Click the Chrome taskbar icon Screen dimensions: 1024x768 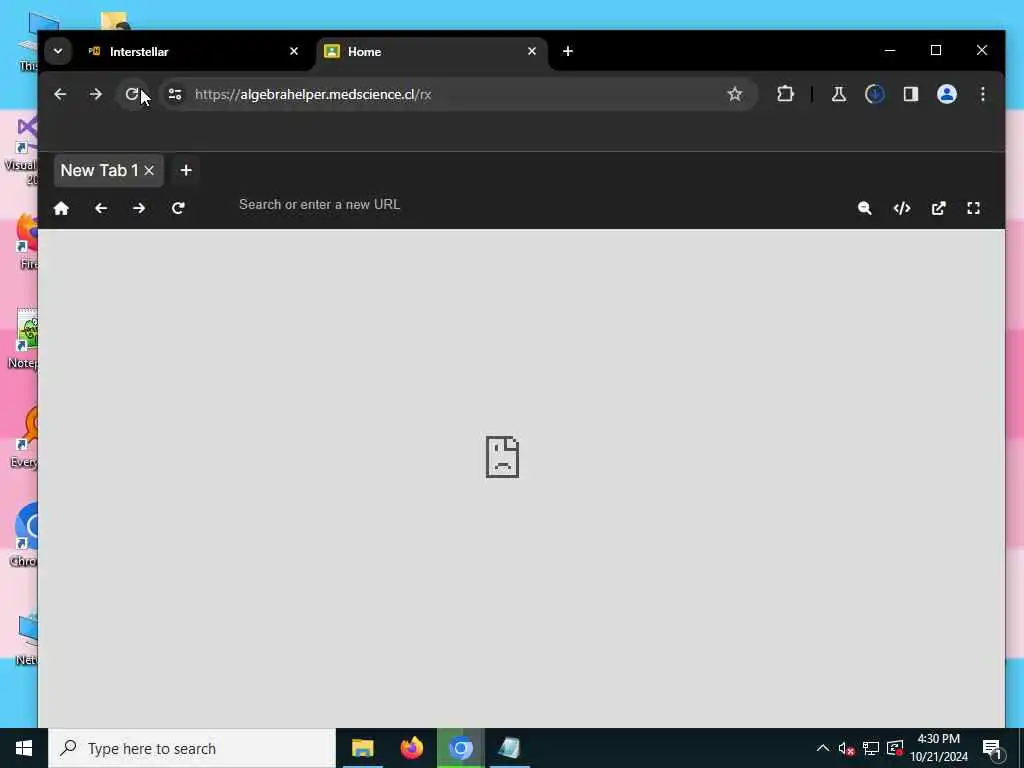(x=460, y=748)
